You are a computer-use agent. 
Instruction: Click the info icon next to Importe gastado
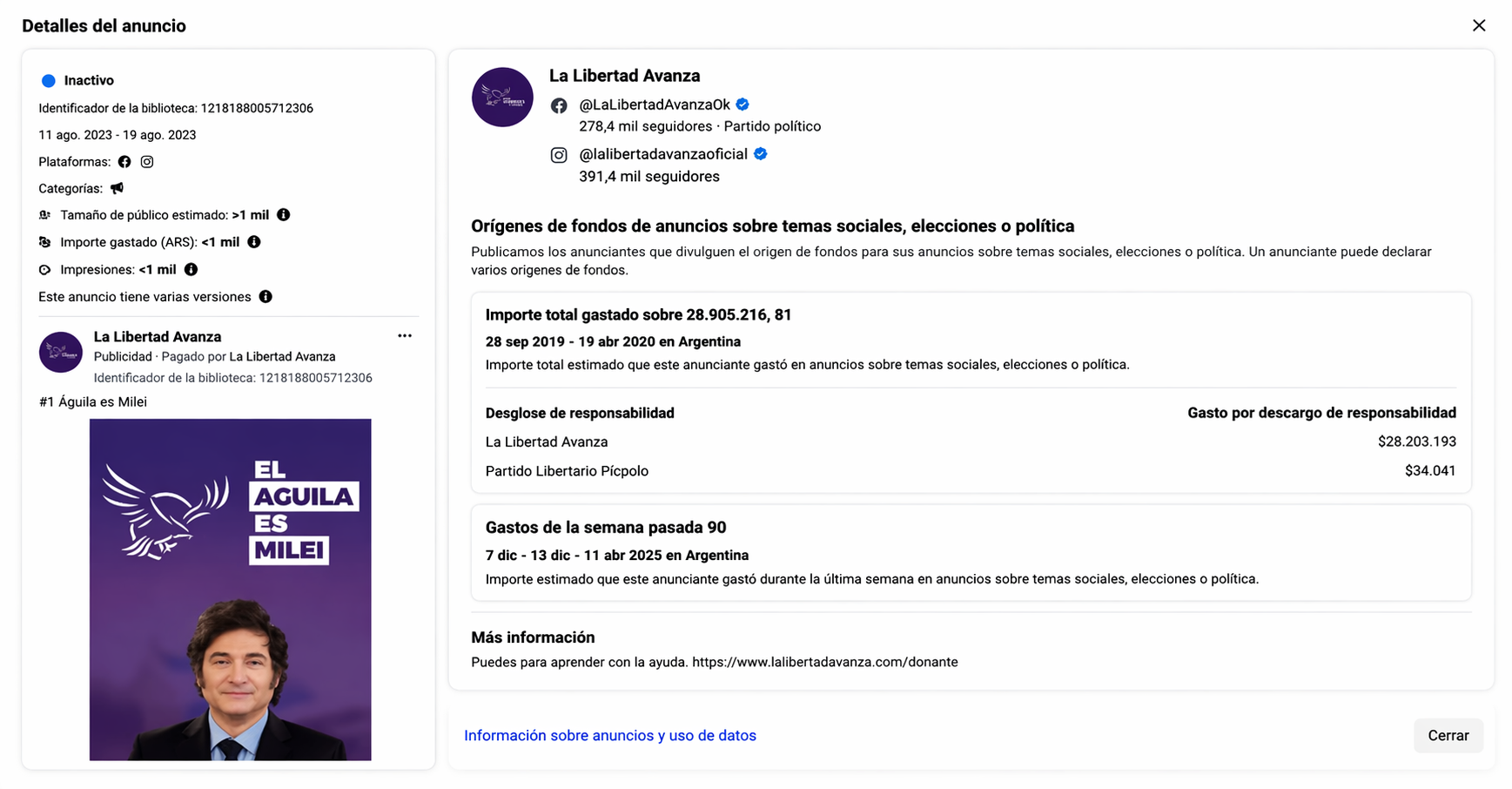pyautogui.click(x=253, y=242)
